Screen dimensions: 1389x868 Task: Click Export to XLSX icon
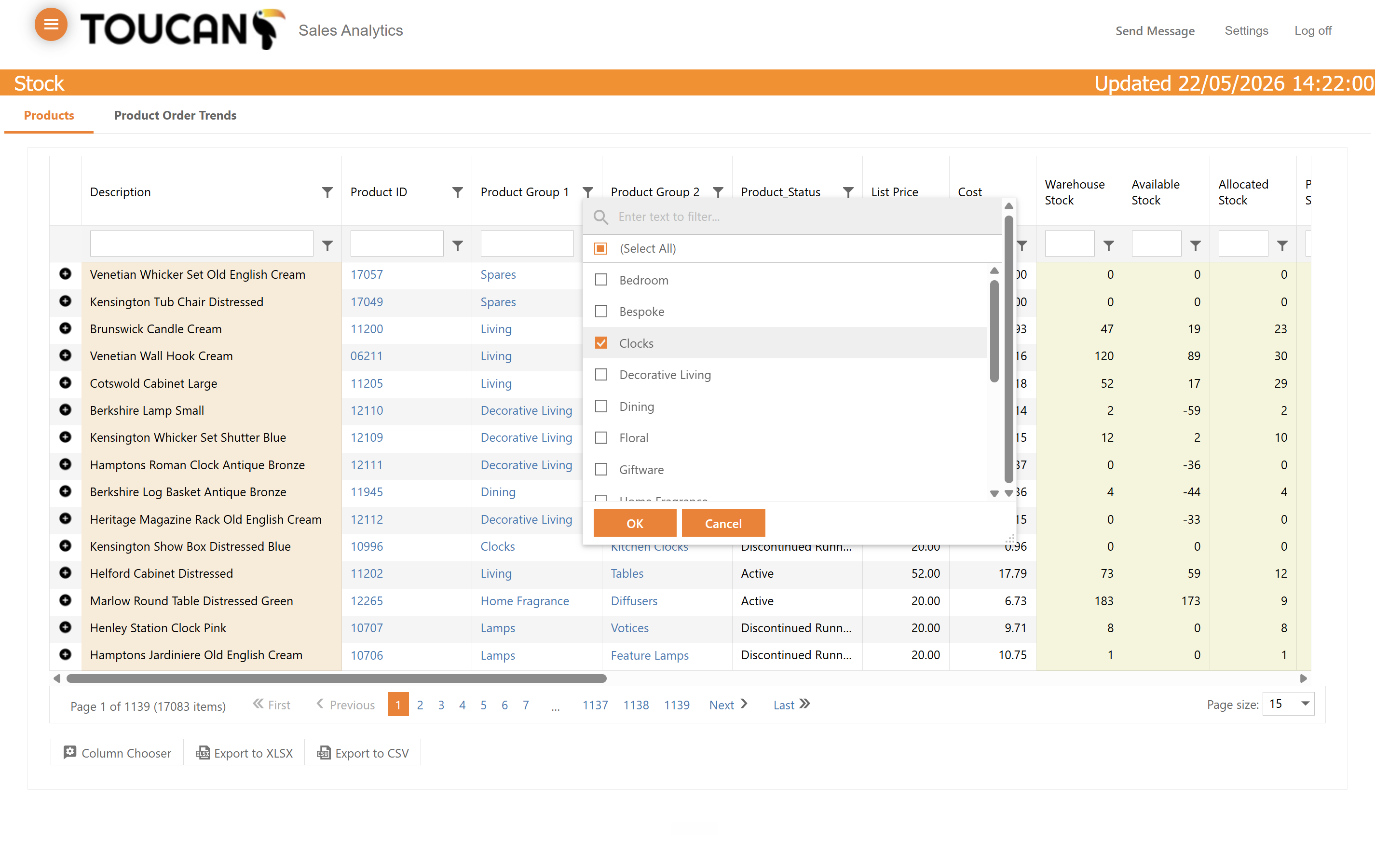[202, 753]
